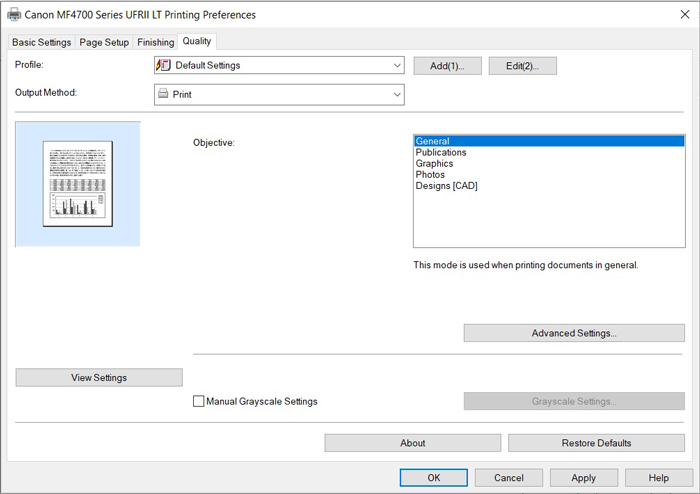Click the View Settings button

(x=99, y=378)
